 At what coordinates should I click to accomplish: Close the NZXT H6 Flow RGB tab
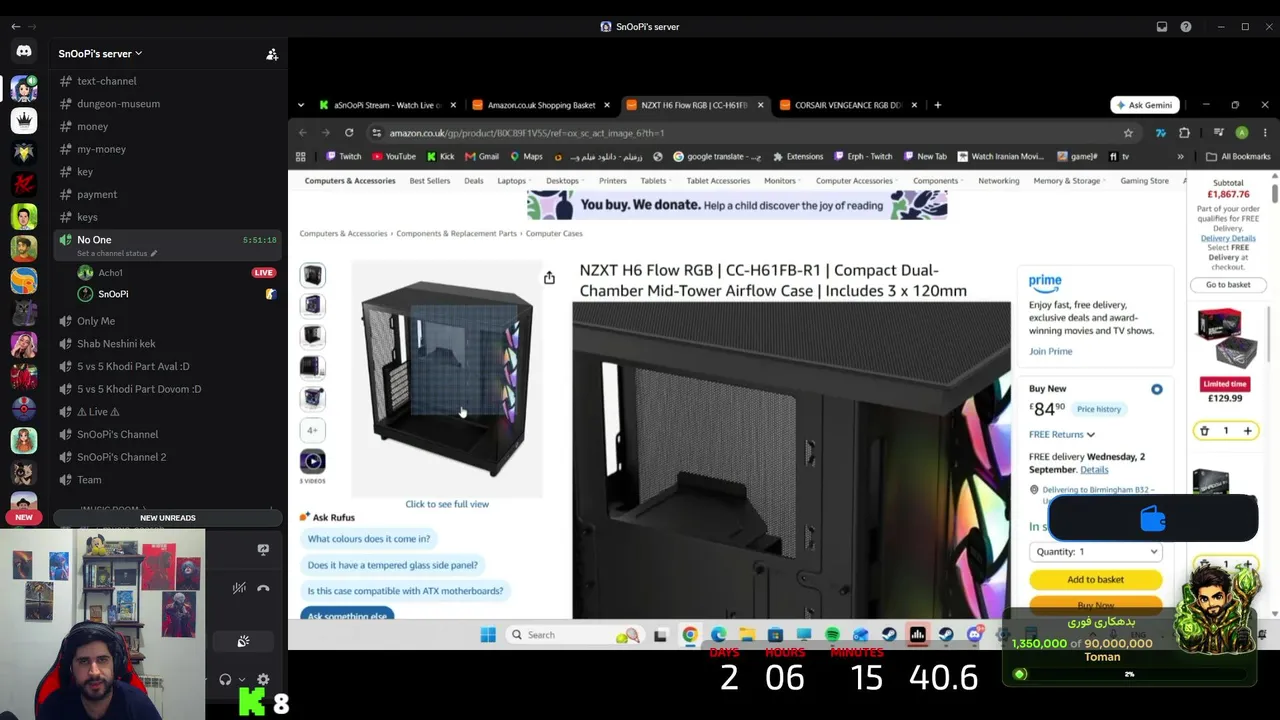(x=760, y=105)
